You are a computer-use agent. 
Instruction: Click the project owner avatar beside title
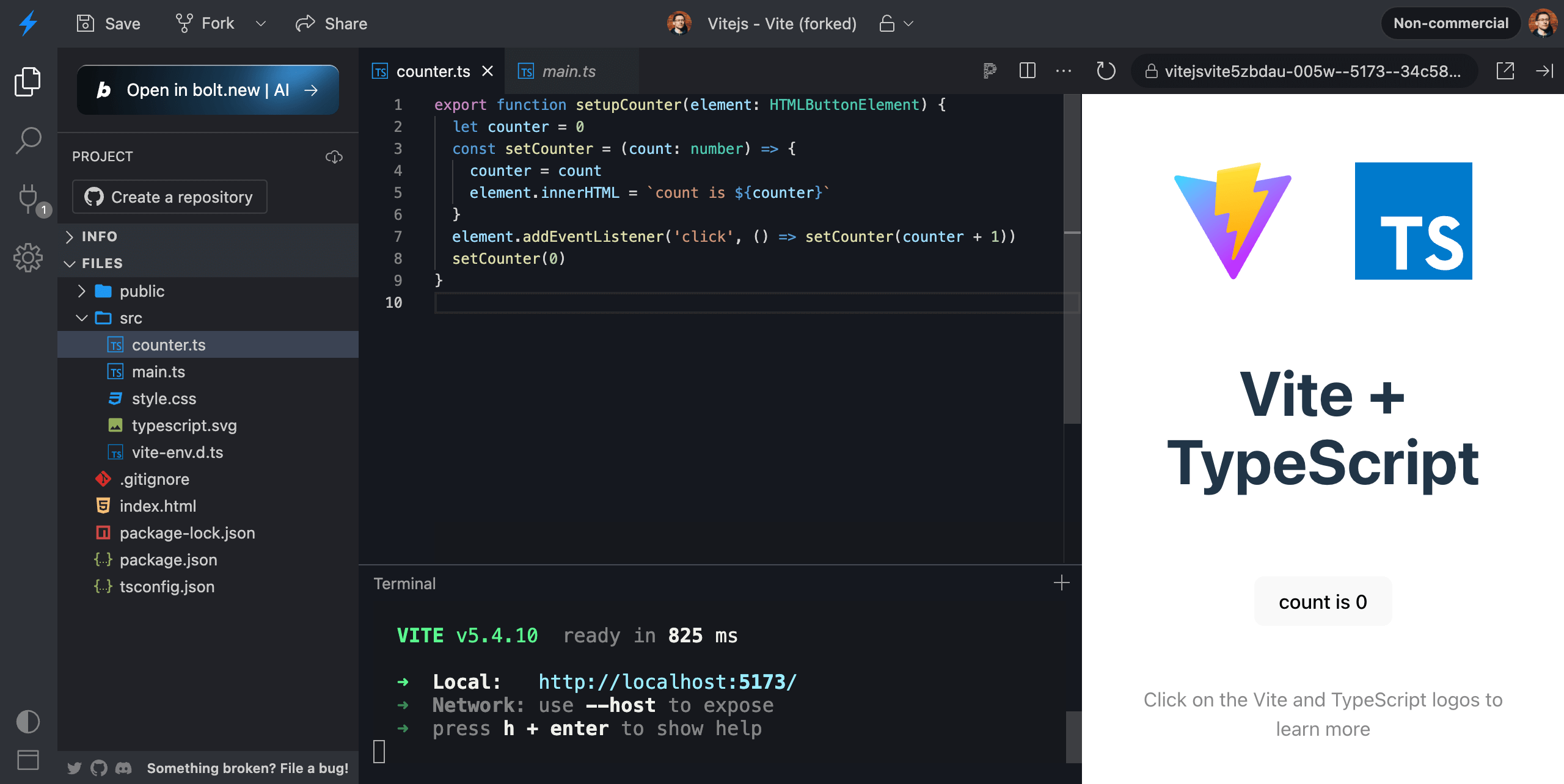[x=679, y=23]
